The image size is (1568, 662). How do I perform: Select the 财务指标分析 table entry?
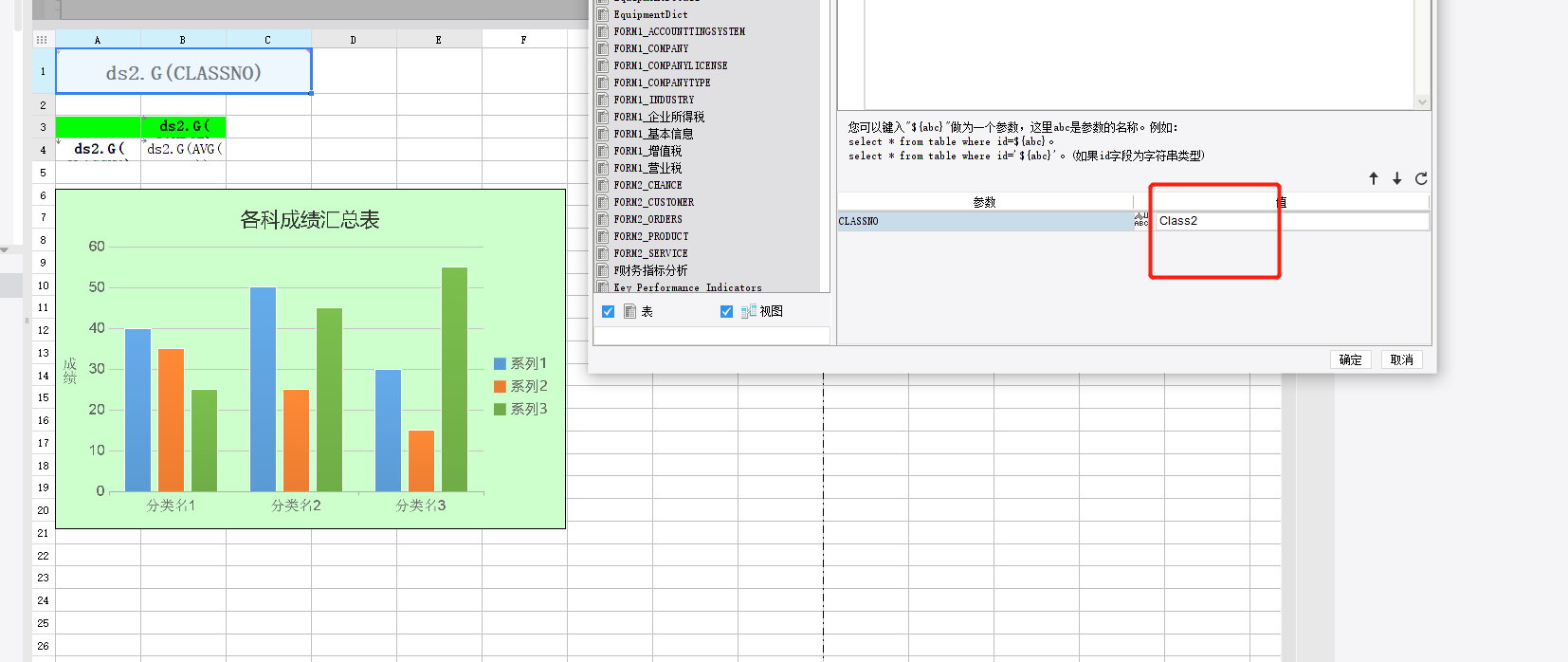pyautogui.click(x=650, y=270)
